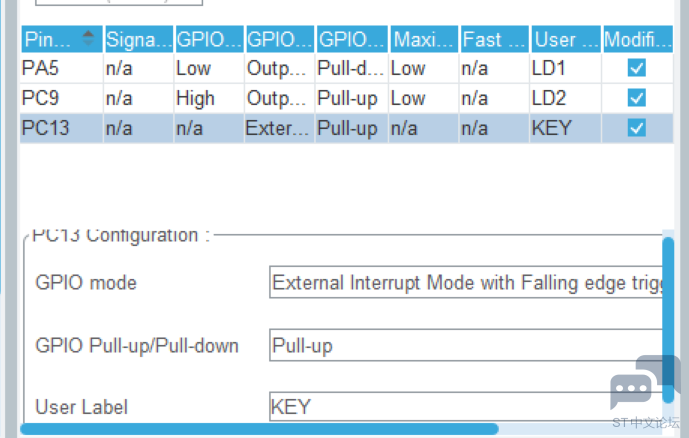
Task: Click the LD1 user label cell
Action: click(566, 68)
